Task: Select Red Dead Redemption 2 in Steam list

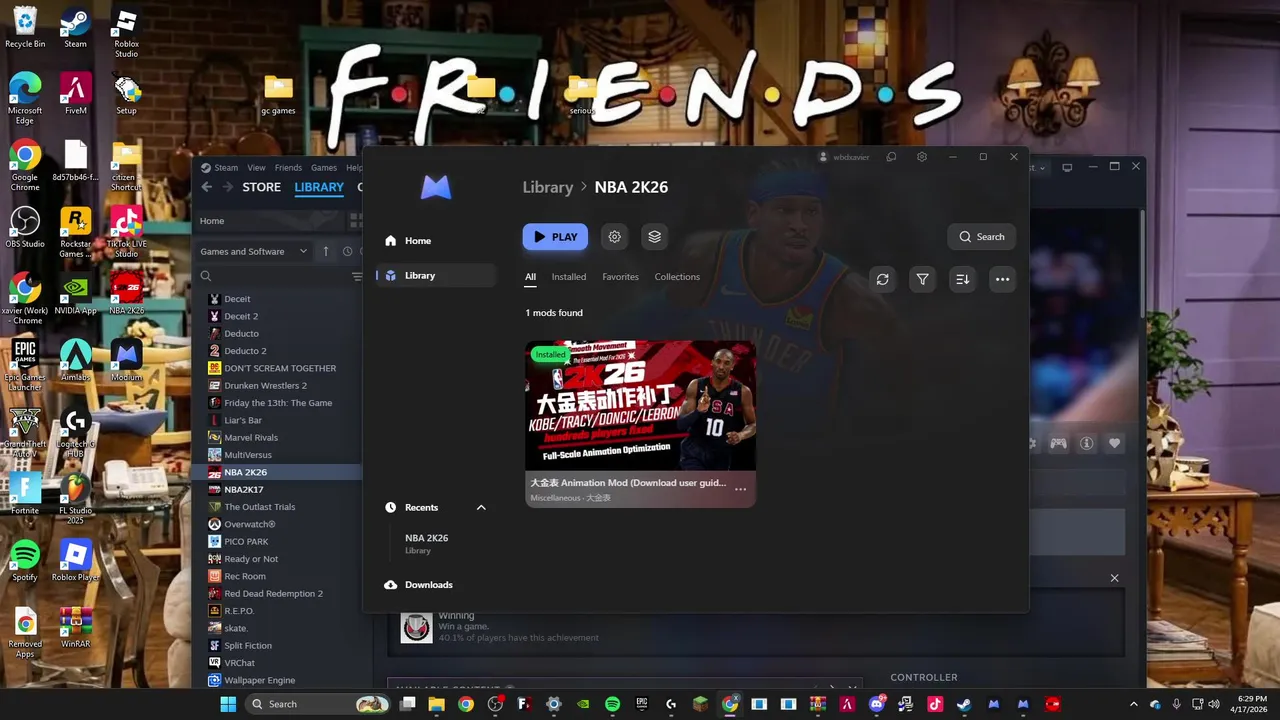Action: [273, 593]
